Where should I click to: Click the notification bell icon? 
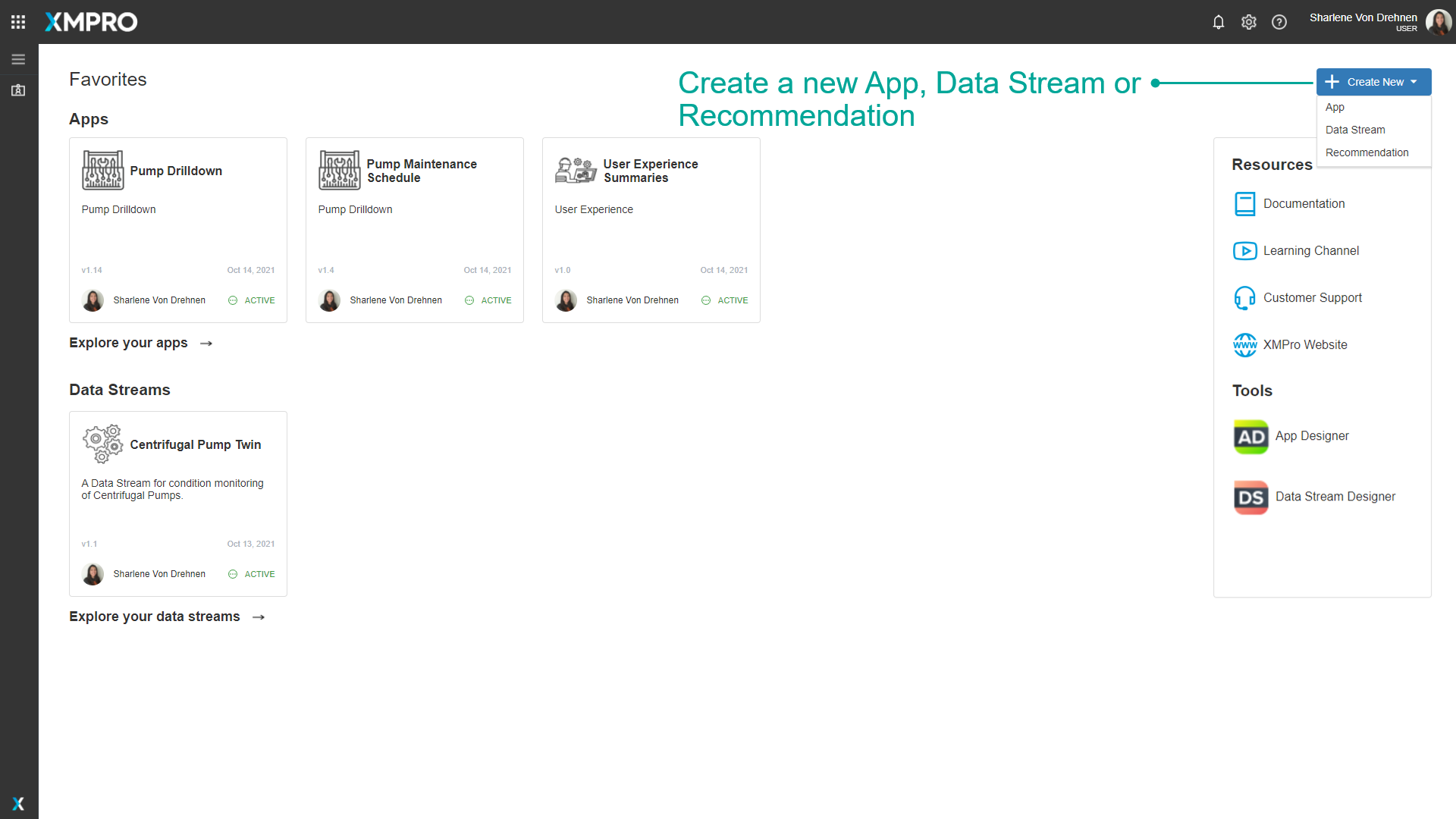(x=1218, y=22)
